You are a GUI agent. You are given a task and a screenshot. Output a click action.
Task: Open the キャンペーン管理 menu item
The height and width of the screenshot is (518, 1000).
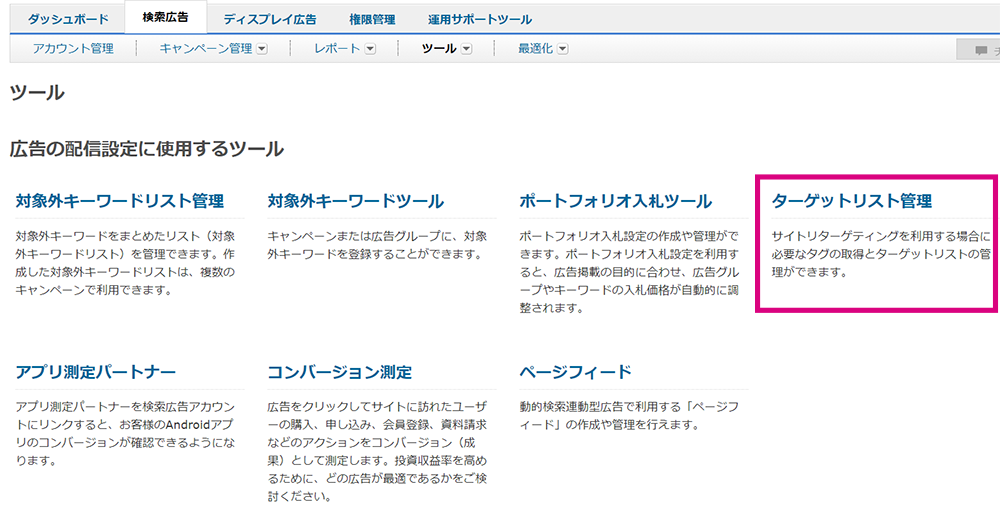click(206, 48)
